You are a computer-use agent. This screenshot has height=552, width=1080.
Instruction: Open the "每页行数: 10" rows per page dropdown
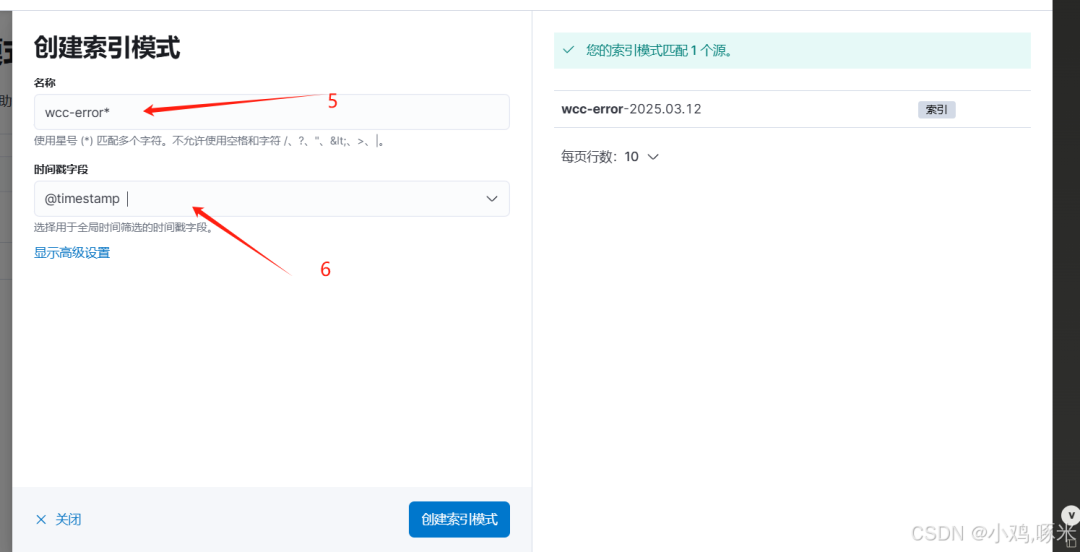pyautogui.click(x=610, y=156)
